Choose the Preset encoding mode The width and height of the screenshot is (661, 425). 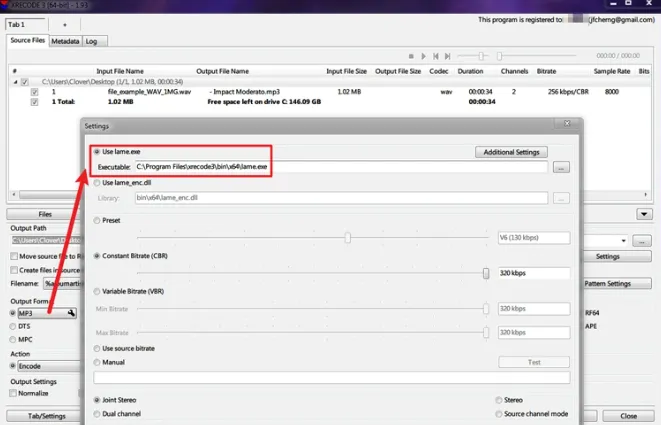click(97, 221)
